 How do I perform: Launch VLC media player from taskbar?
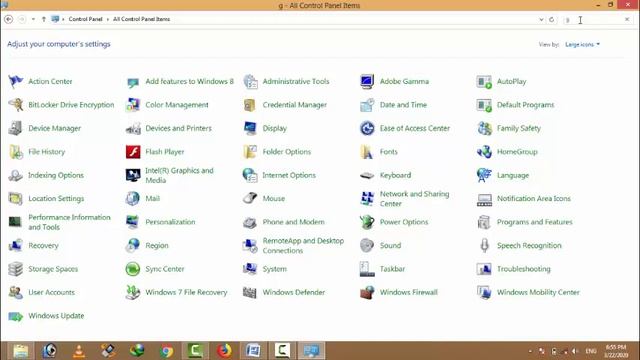[x=79, y=351]
